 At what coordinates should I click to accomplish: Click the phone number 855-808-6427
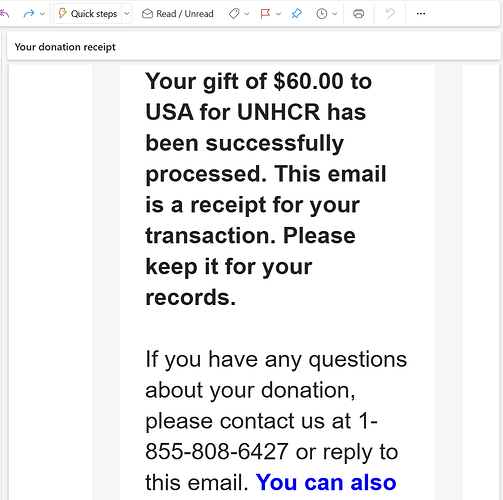coord(217,452)
